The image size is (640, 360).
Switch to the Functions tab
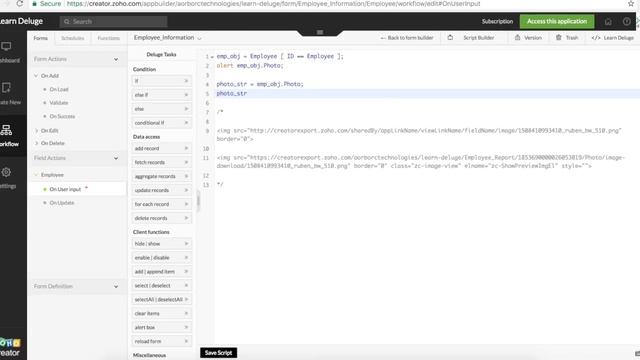click(109, 38)
